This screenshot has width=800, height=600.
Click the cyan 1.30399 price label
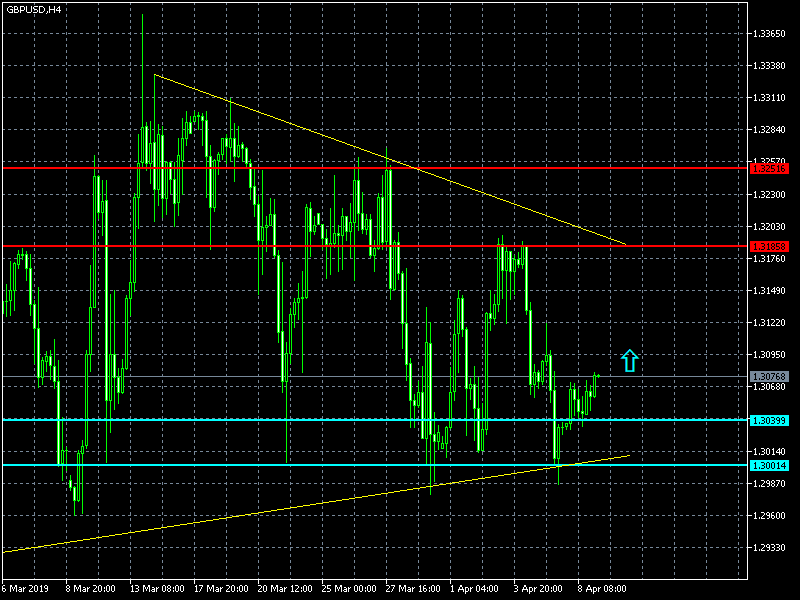tap(769, 420)
